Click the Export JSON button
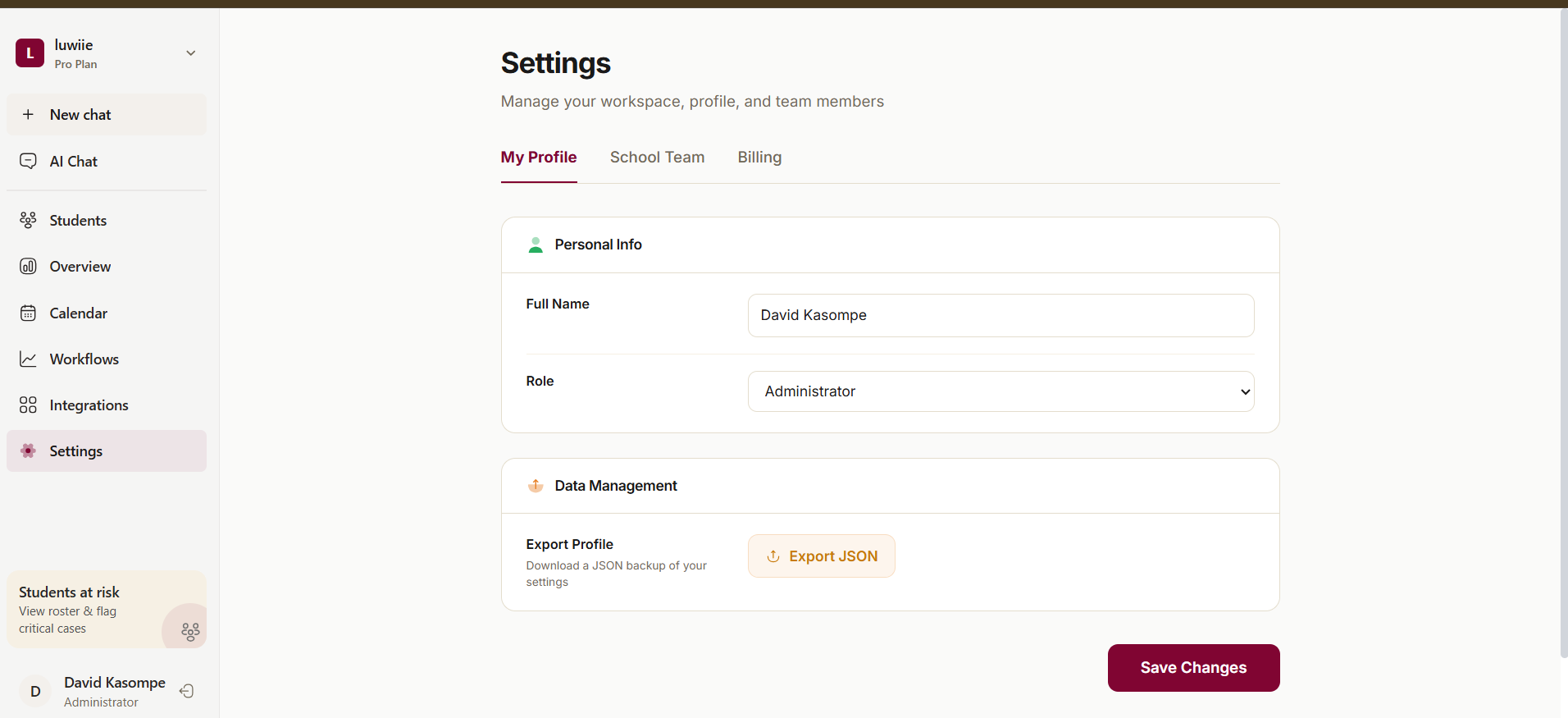The height and width of the screenshot is (718, 1568). [x=821, y=556]
